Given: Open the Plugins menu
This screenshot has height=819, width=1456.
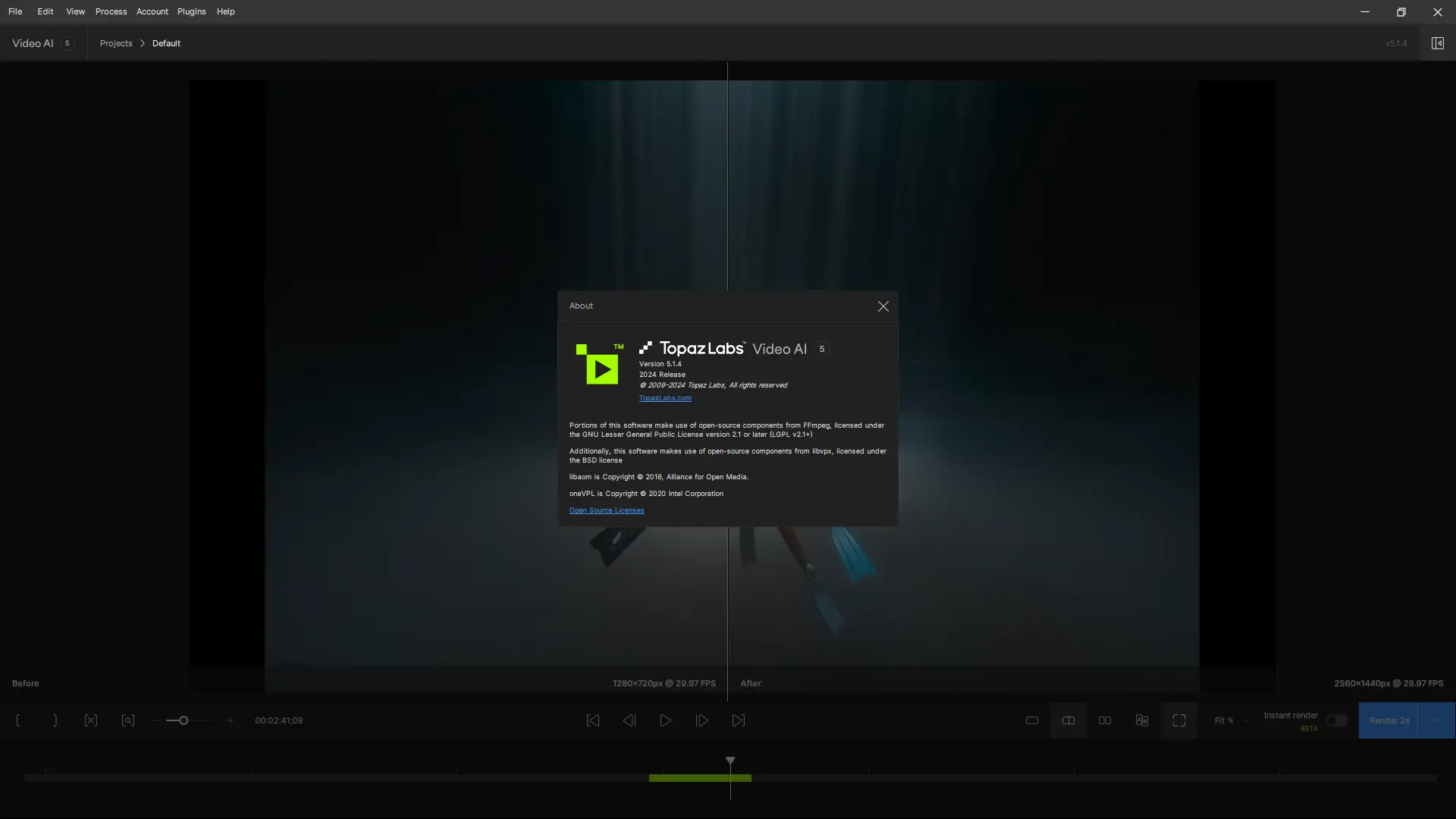Looking at the screenshot, I should pyautogui.click(x=191, y=11).
